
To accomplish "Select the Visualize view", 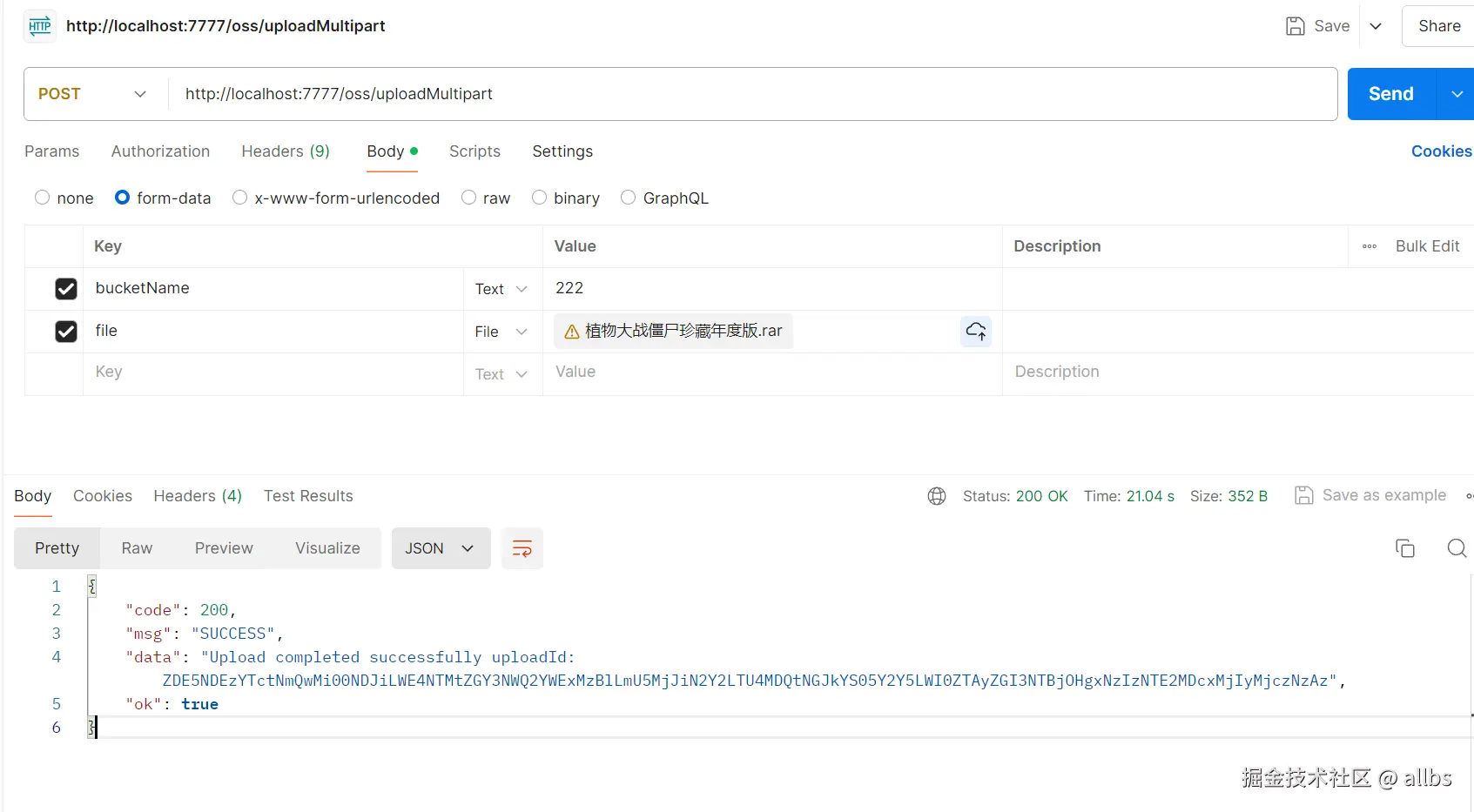I will click(327, 548).
